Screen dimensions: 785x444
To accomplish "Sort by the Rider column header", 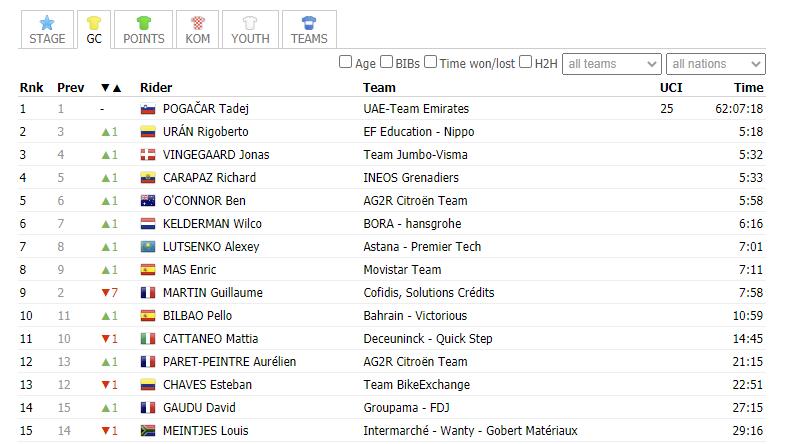I will 156,88.
